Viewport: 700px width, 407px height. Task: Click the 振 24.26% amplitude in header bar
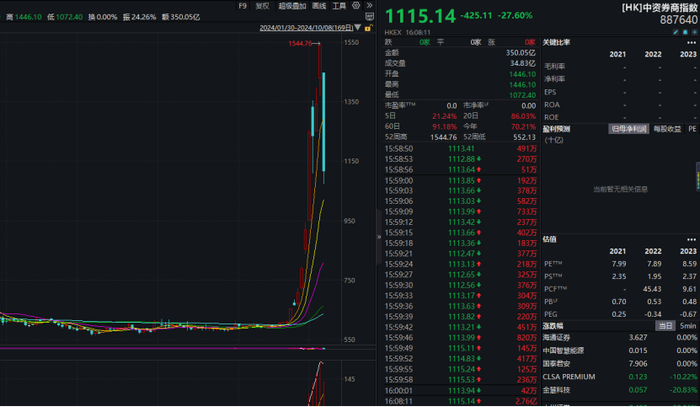139,17
